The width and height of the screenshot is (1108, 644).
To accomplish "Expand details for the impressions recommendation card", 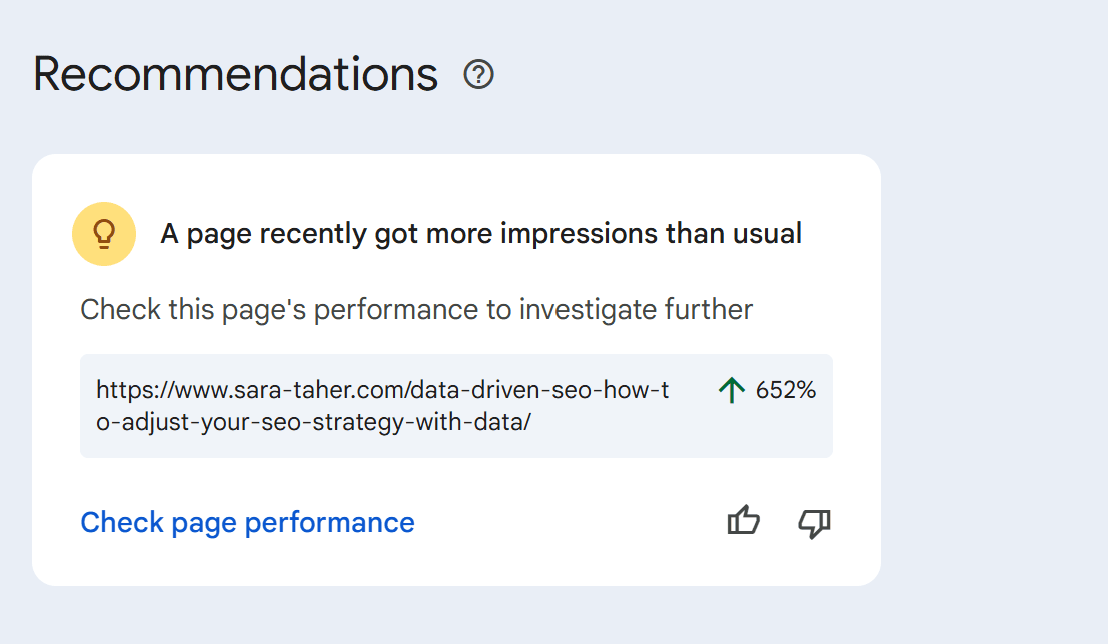I will 455,369.
